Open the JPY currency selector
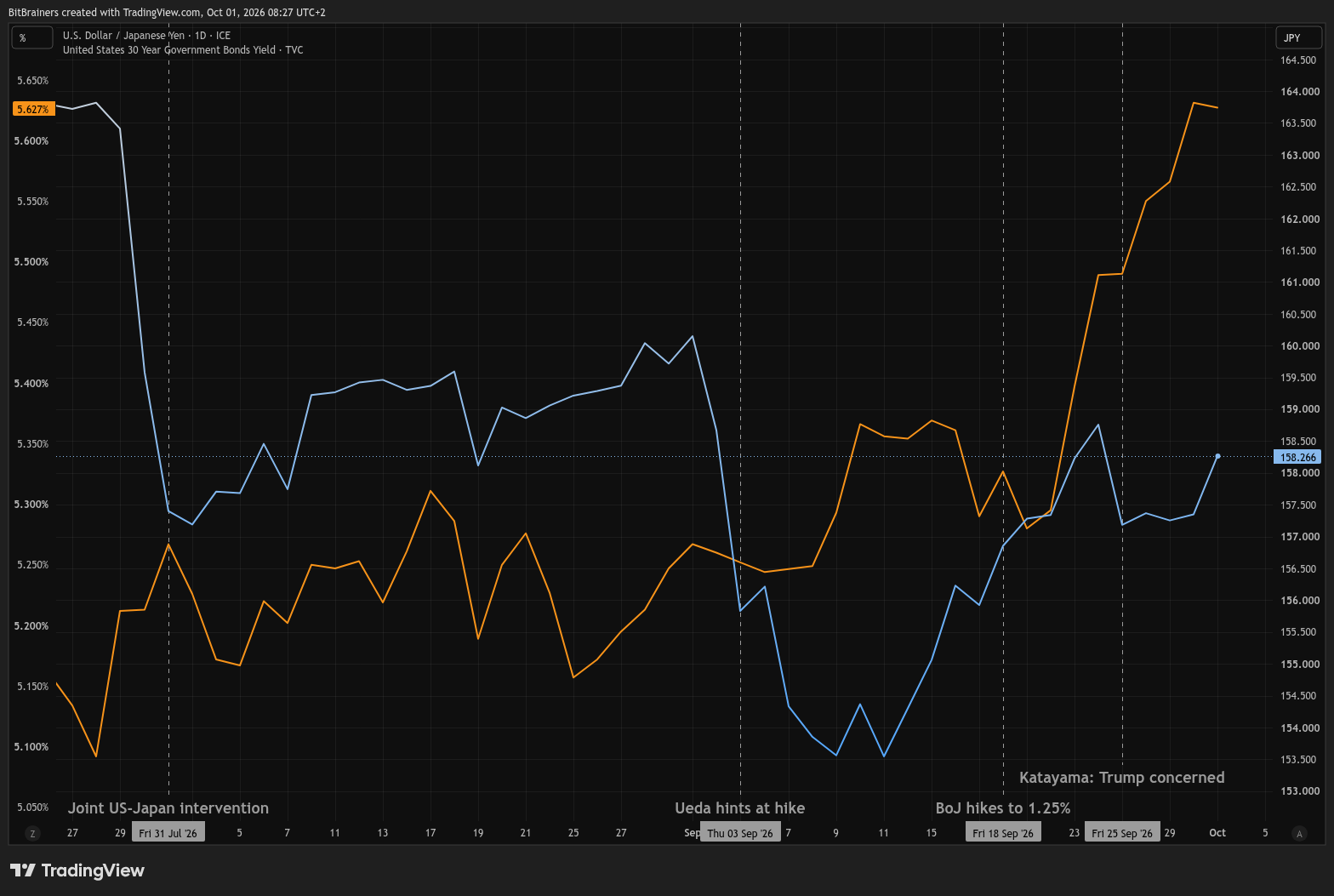The image size is (1334, 896). (x=1298, y=37)
